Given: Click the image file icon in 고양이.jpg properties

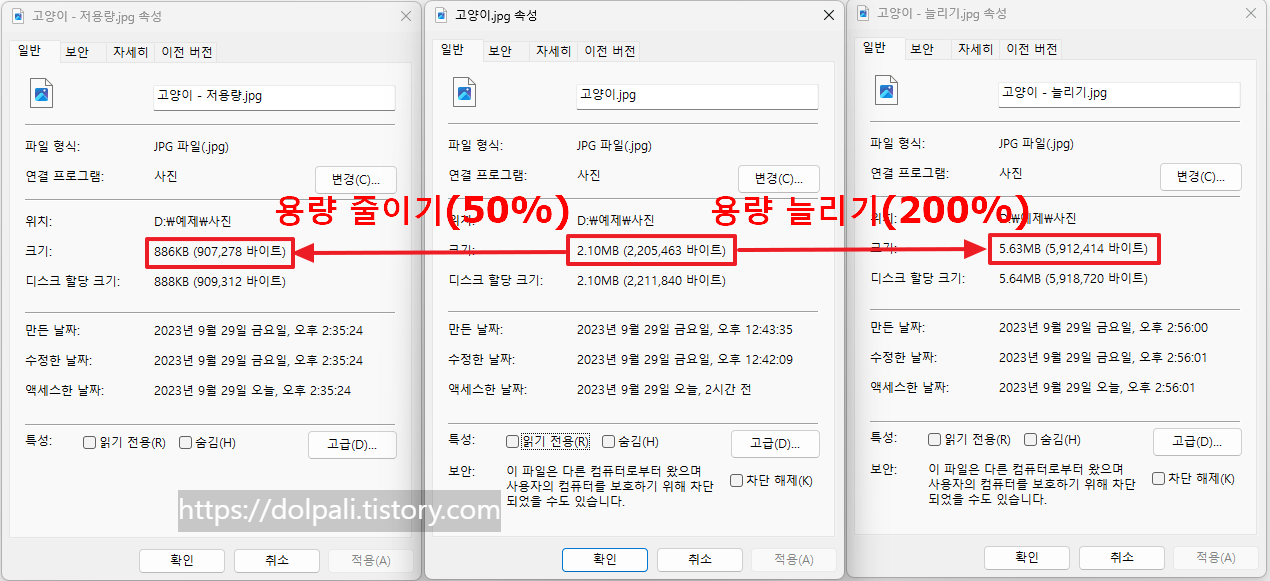Looking at the screenshot, I should (x=463, y=94).
